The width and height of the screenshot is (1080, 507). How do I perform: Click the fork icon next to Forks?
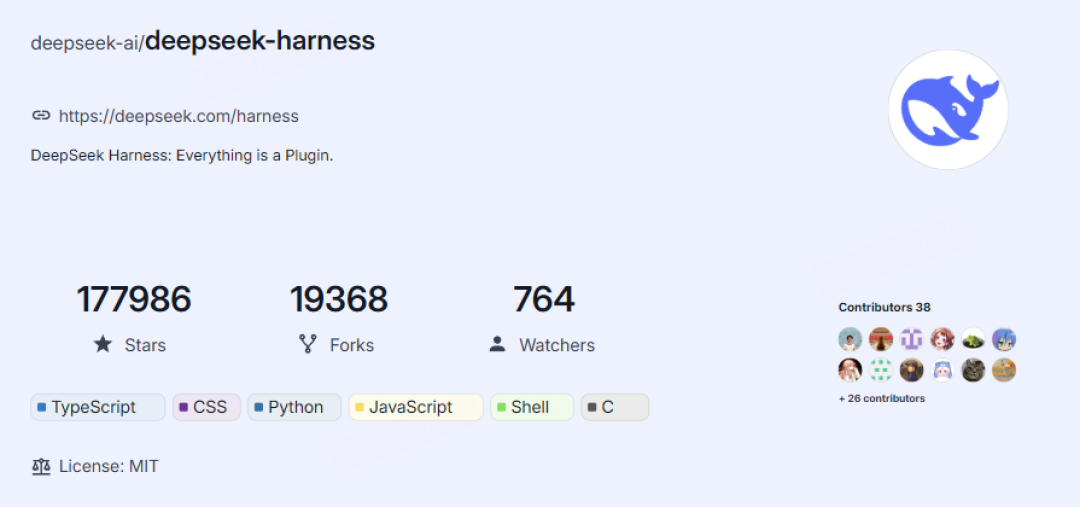click(x=307, y=344)
